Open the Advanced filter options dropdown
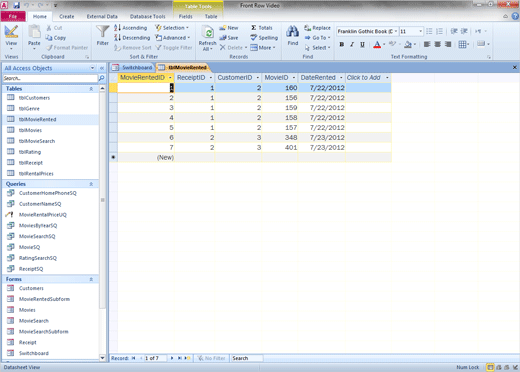The width and height of the screenshot is (520, 372). (173, 38)
